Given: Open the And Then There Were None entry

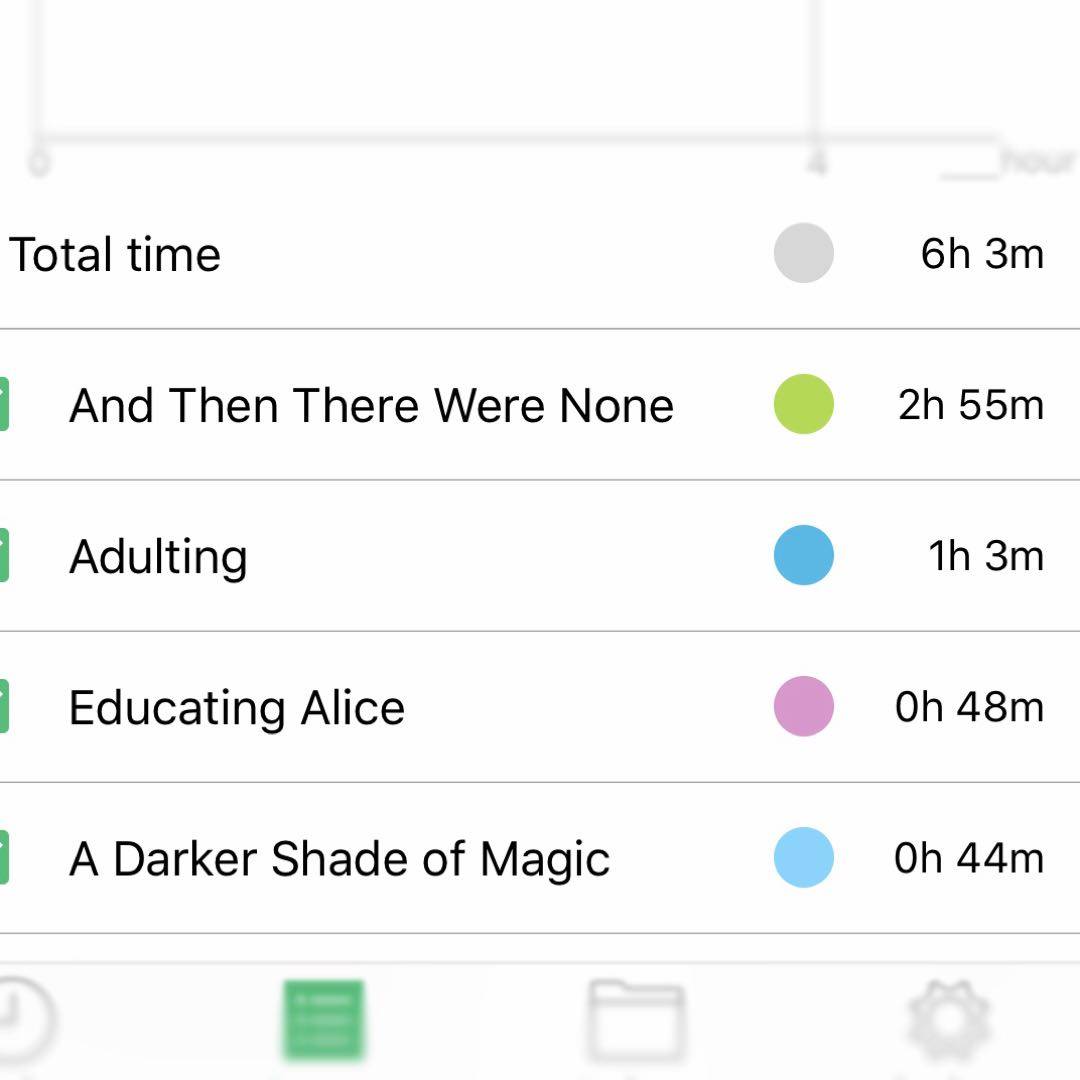Looking at the screenshot, I should pyautogui.click(x=371, y=406).
